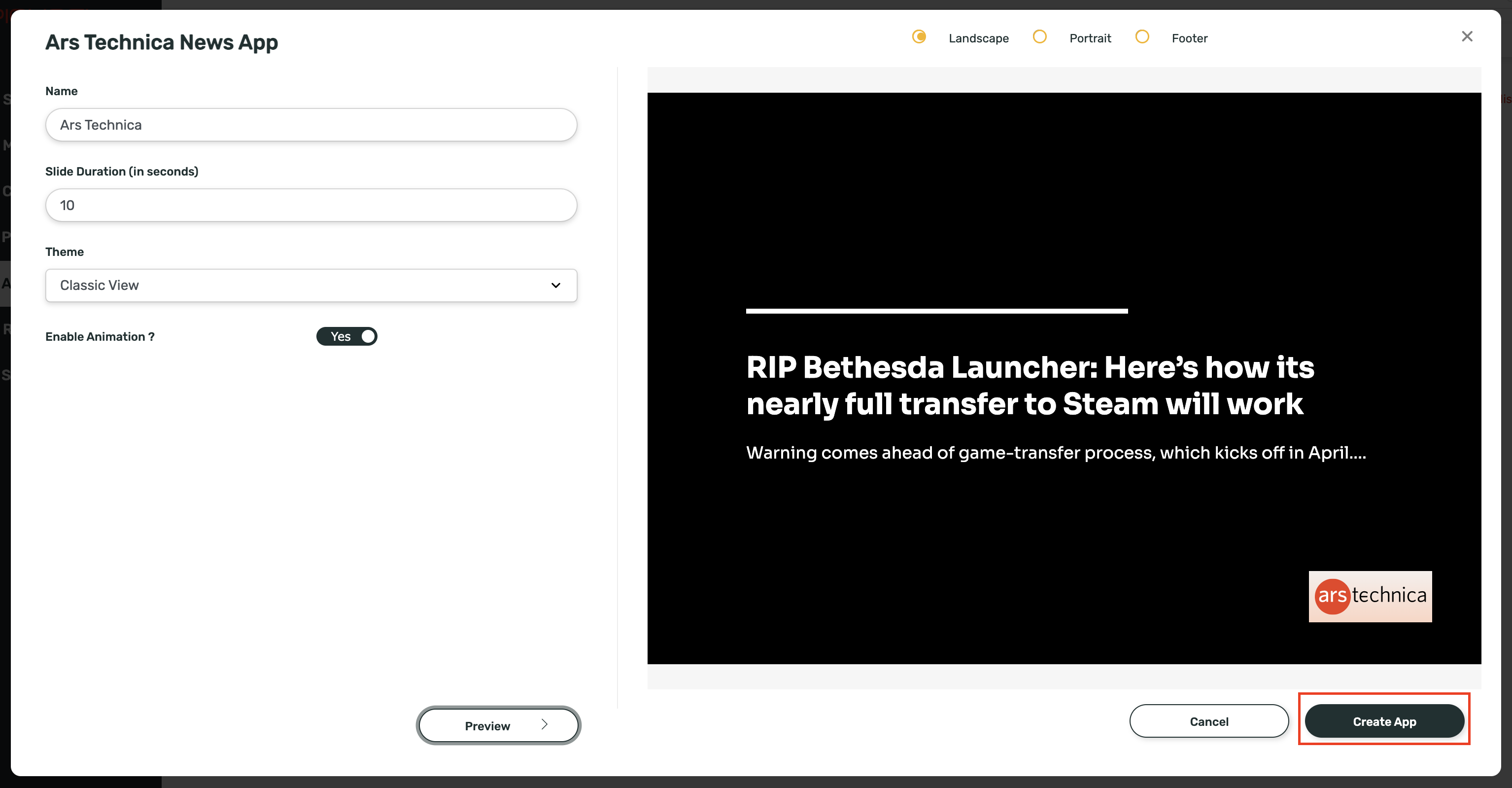Click the Ars Technica News App title
The image size is (1512, 788).
pyautogui.click(x=162, y=42)
